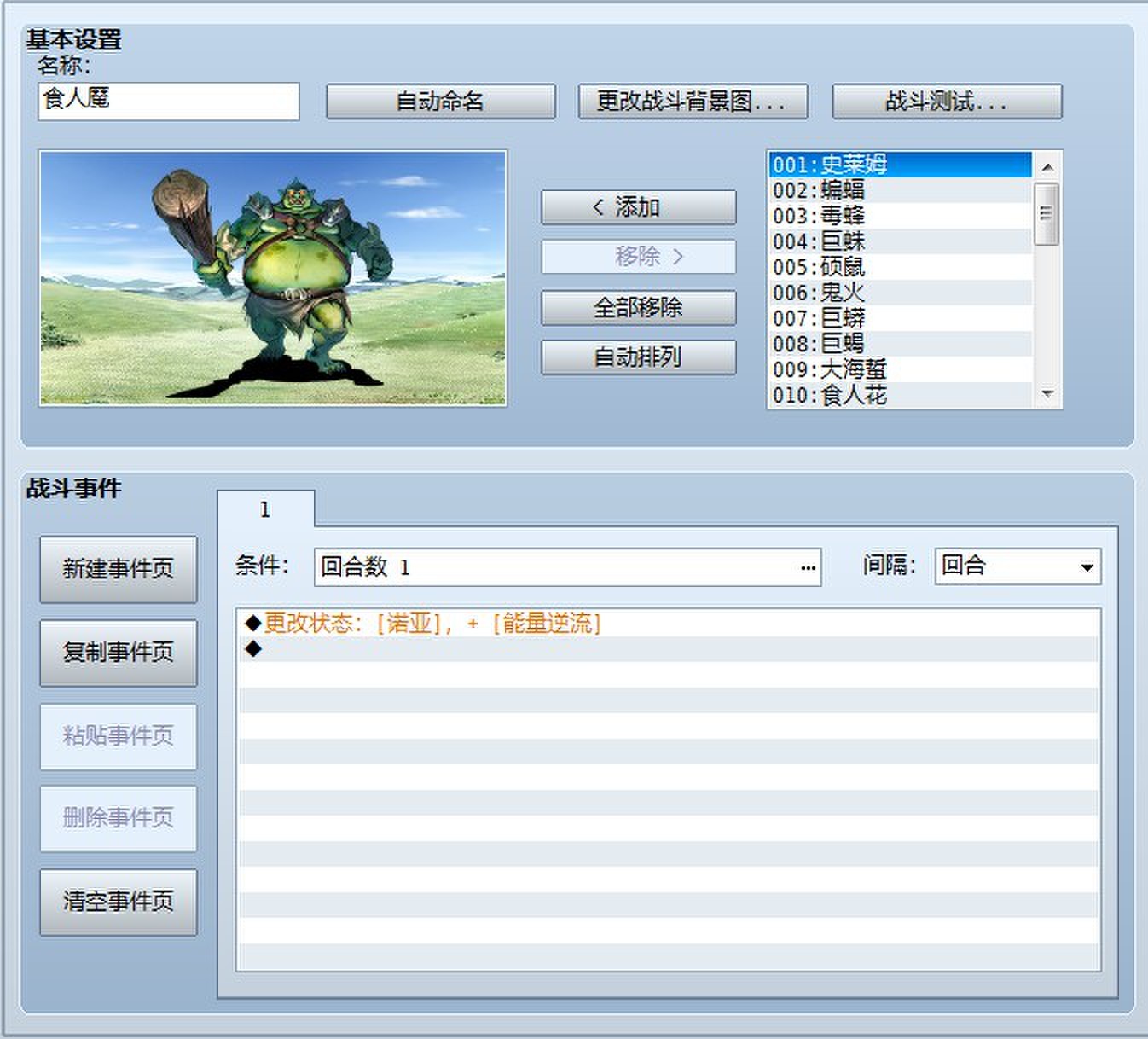Select 006:鬼火 in the enemy list

tap(900, 292)
